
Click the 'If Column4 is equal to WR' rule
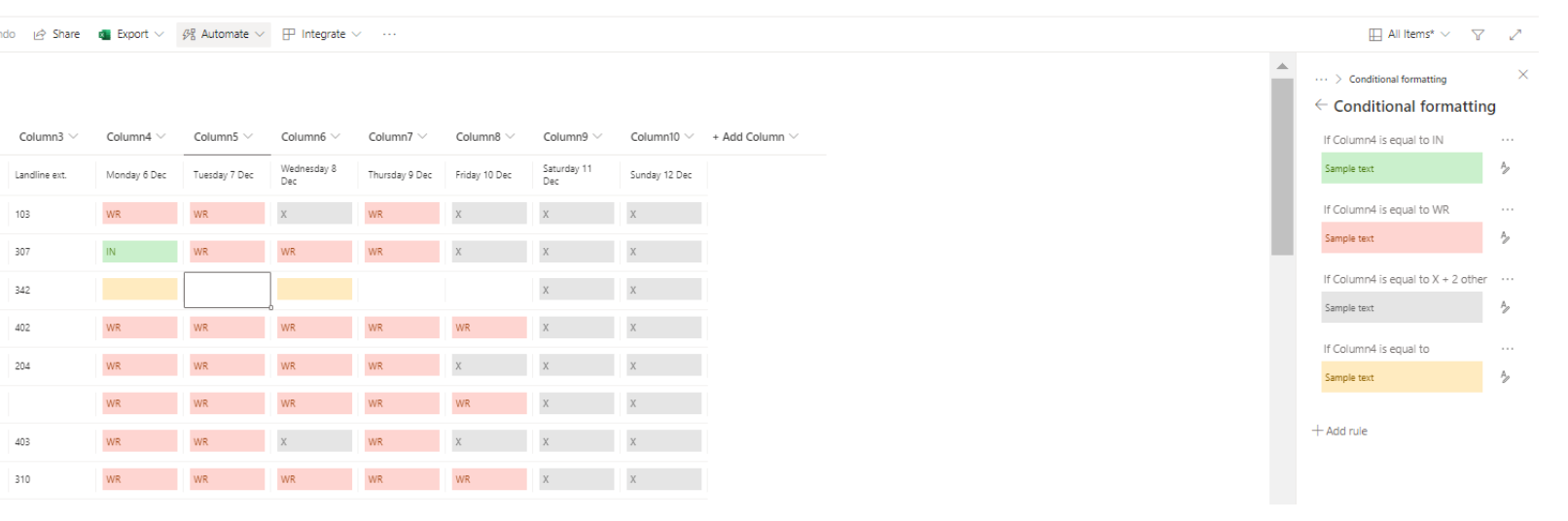1386,209
